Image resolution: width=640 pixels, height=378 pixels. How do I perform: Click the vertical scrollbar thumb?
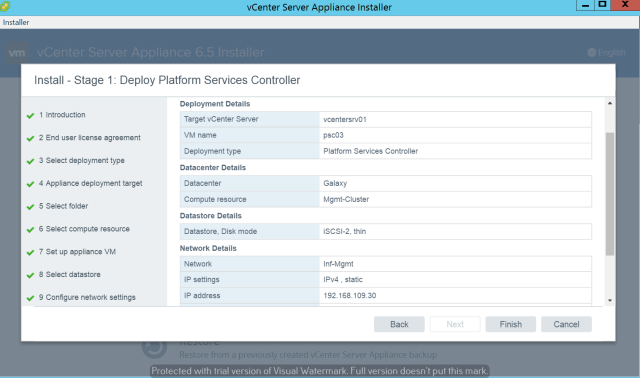coord(610,194)
